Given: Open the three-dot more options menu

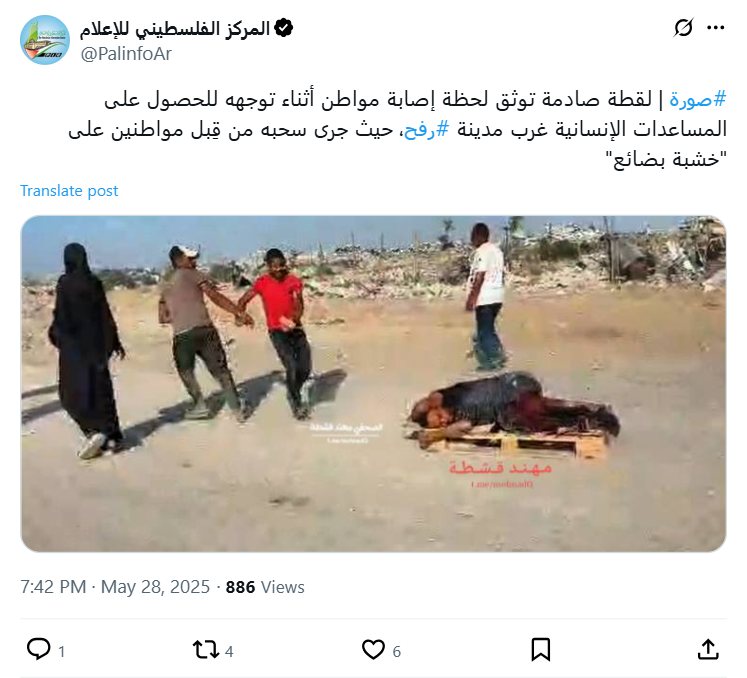Looking at the screenshot, I should point(716,28).
